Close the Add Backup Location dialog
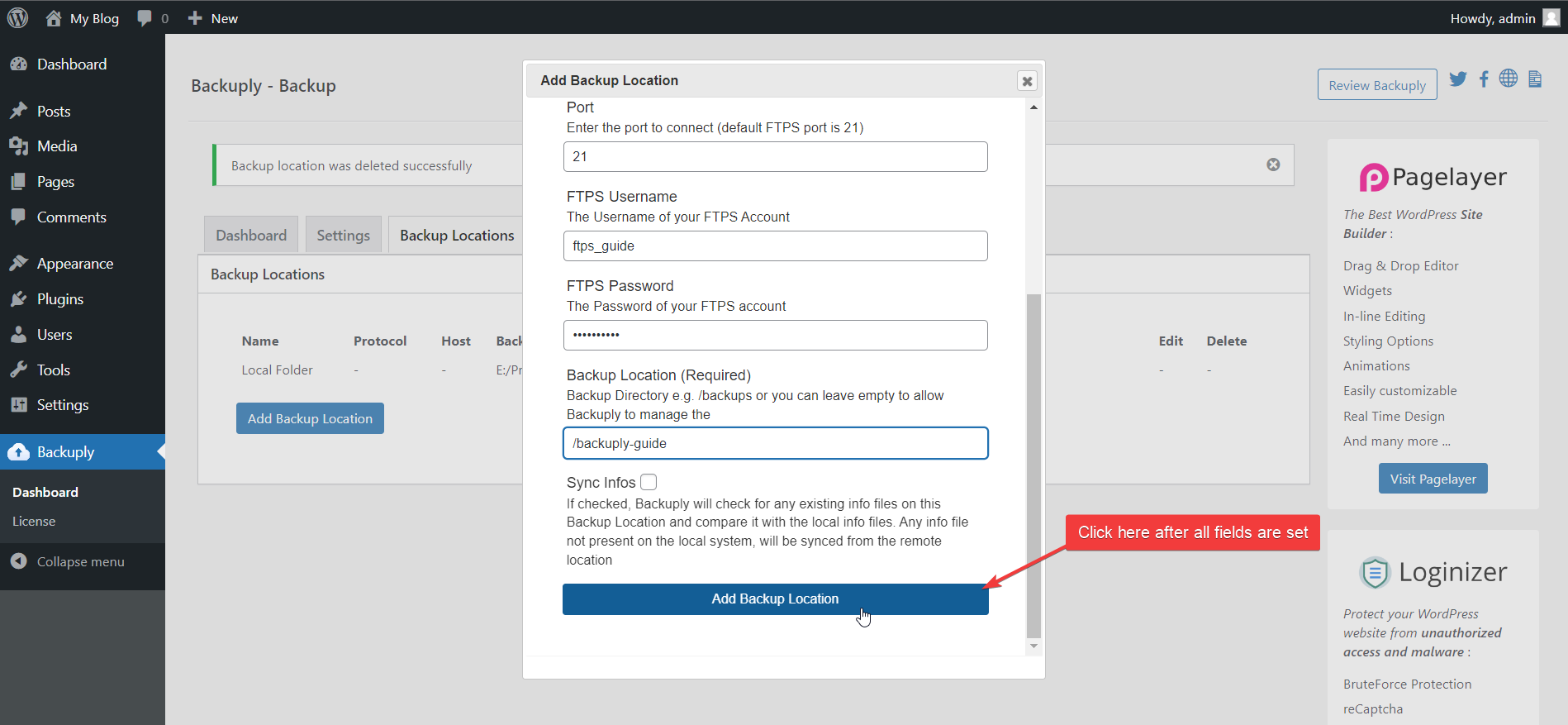The image size is (1568, 725). coord(1027,81)
